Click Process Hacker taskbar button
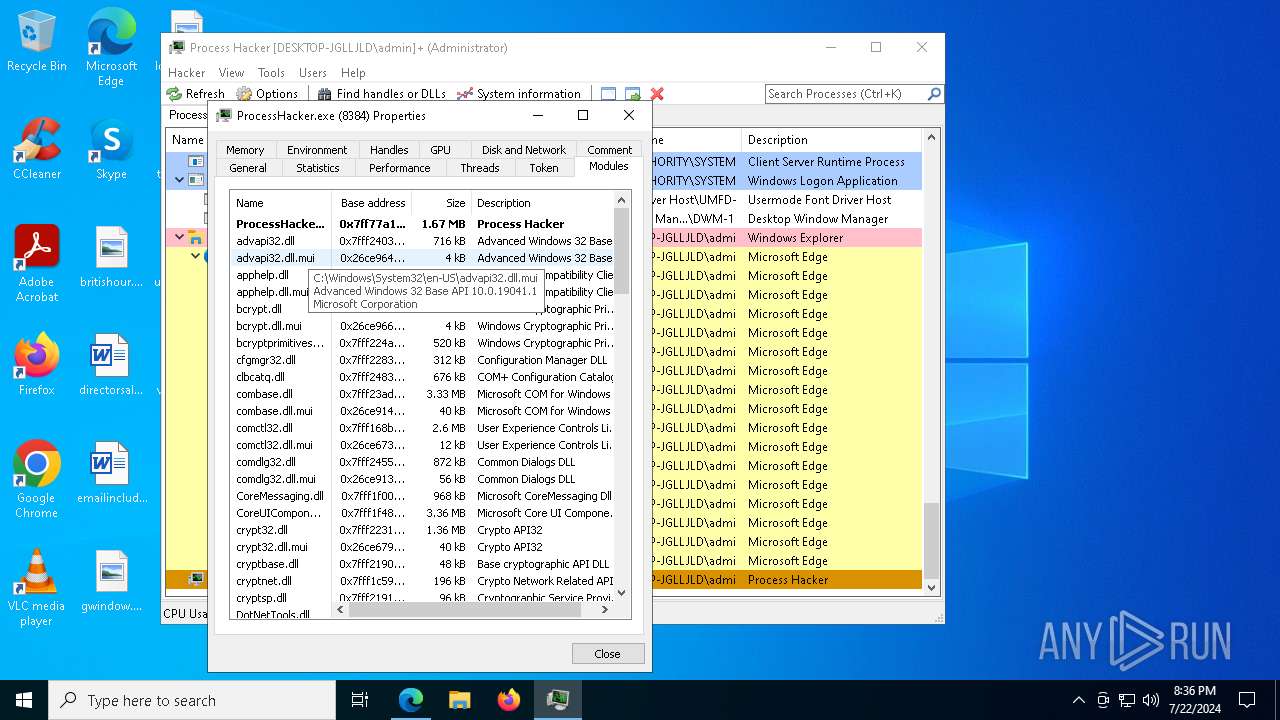Screen dimensions: 1280x720 click(557, 700)
